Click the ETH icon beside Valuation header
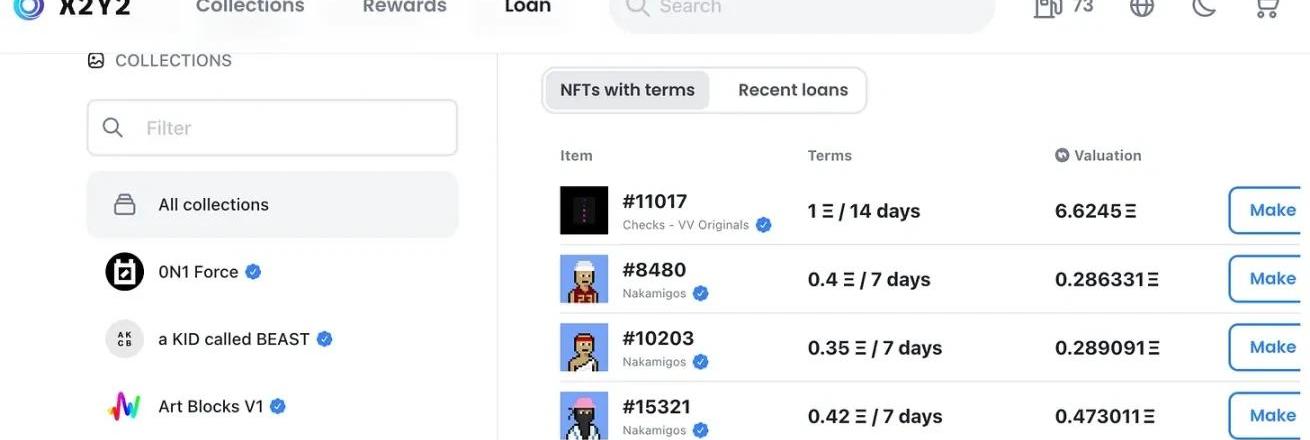 point(1062,156)
